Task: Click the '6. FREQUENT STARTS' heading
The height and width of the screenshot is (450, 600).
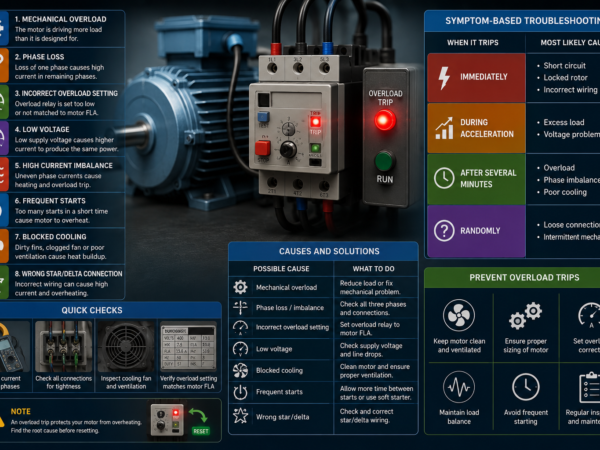Action: (50, 201)
